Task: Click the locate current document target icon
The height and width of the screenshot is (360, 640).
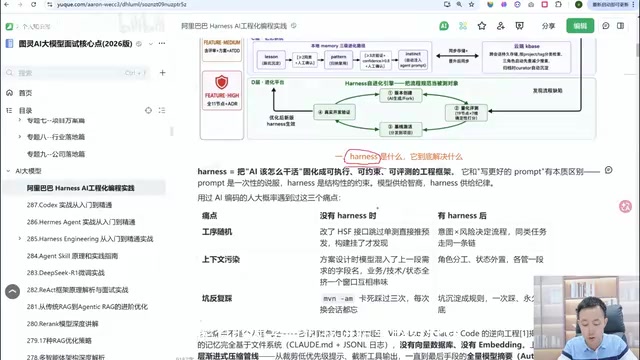Action: click(x=148, y=110)
